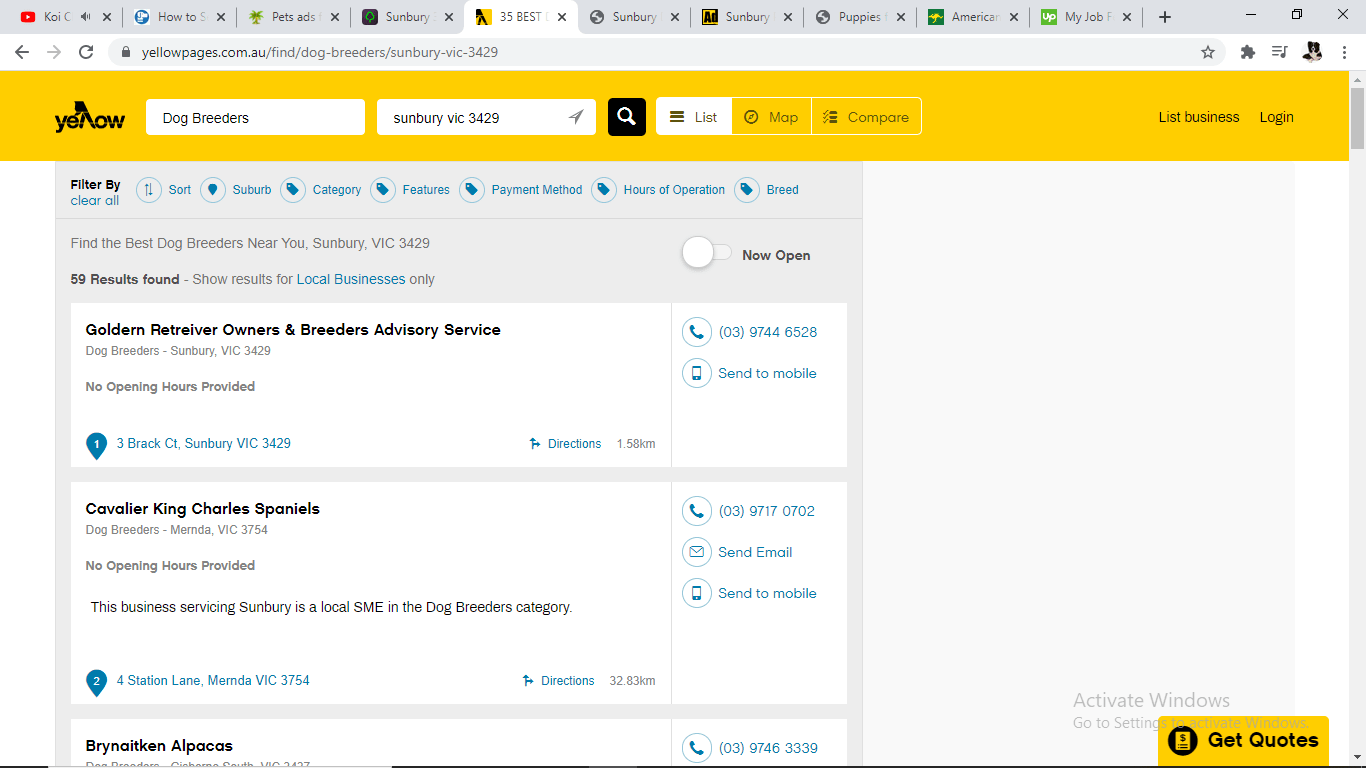1366x768 pixels.
Task: Switch to Compare view
Action: click(866, 117)
